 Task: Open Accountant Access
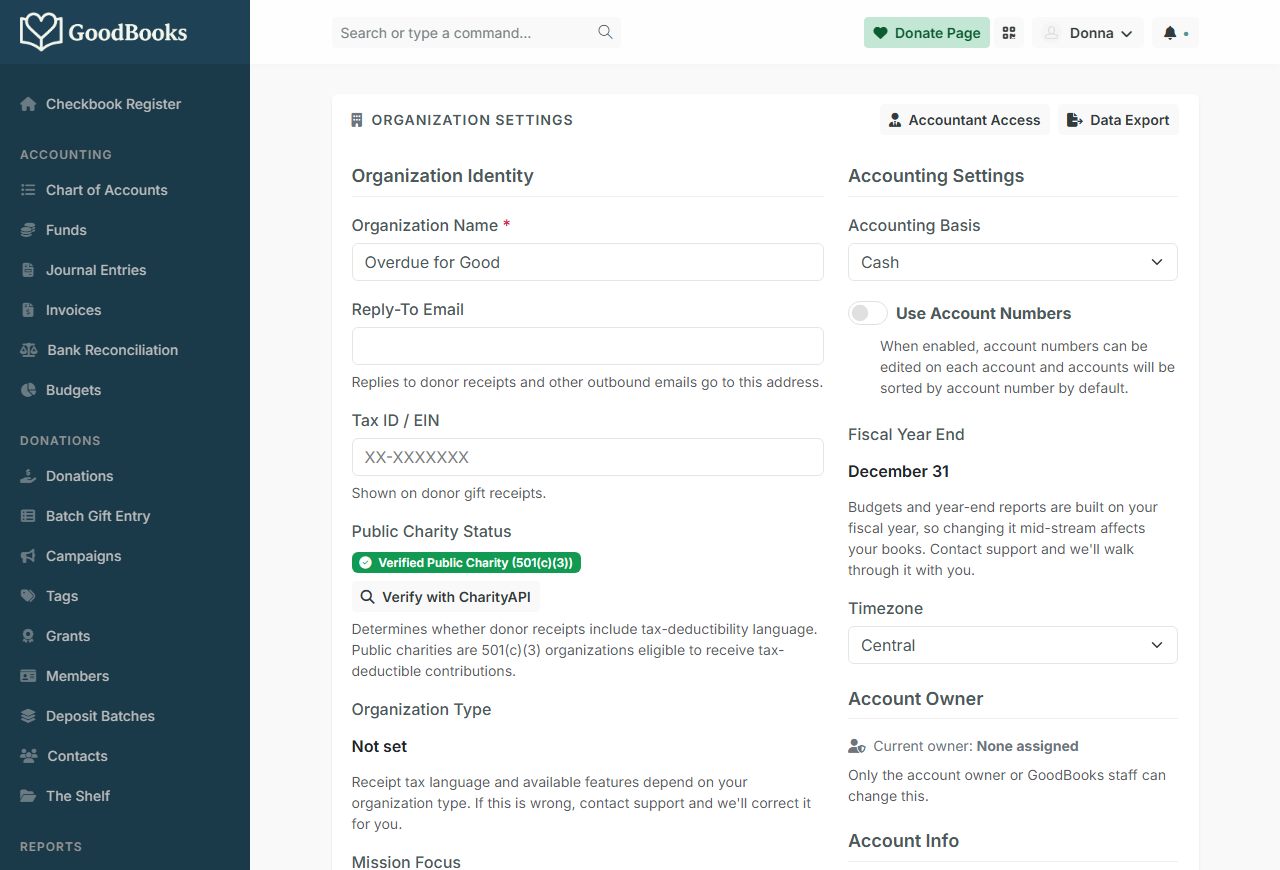tap(965, 120)
